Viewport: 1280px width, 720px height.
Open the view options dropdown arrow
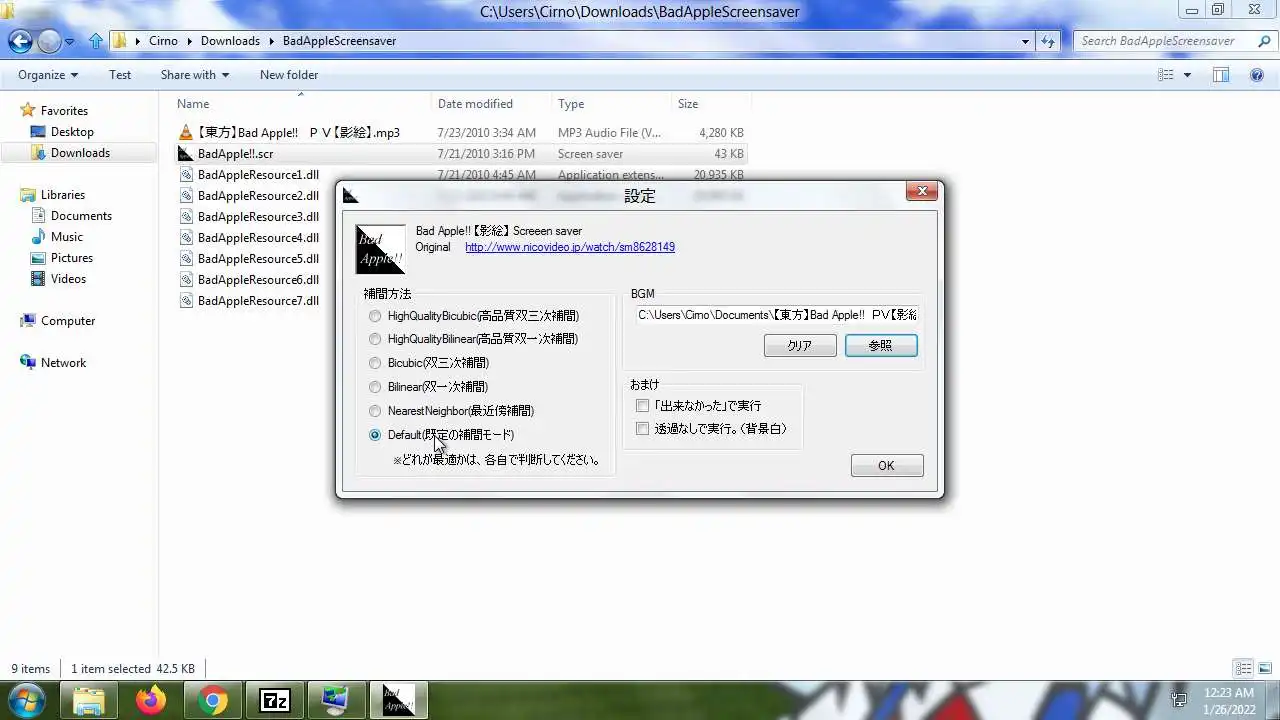click(x=1187, y=75)
